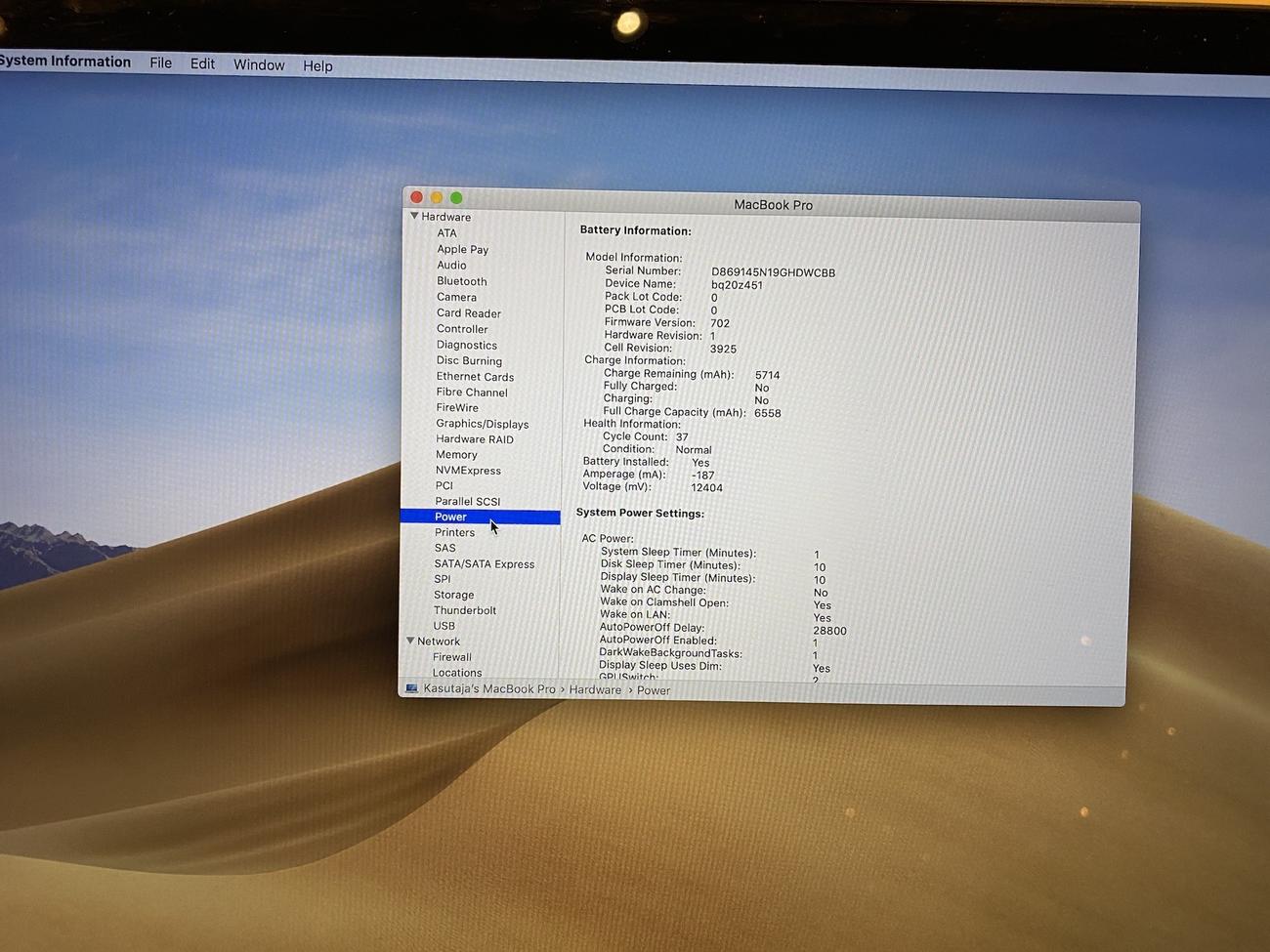Image resolution: width=1270 pixels, height=952 pixels.
Task: Open the File menu
Action: 161,63
